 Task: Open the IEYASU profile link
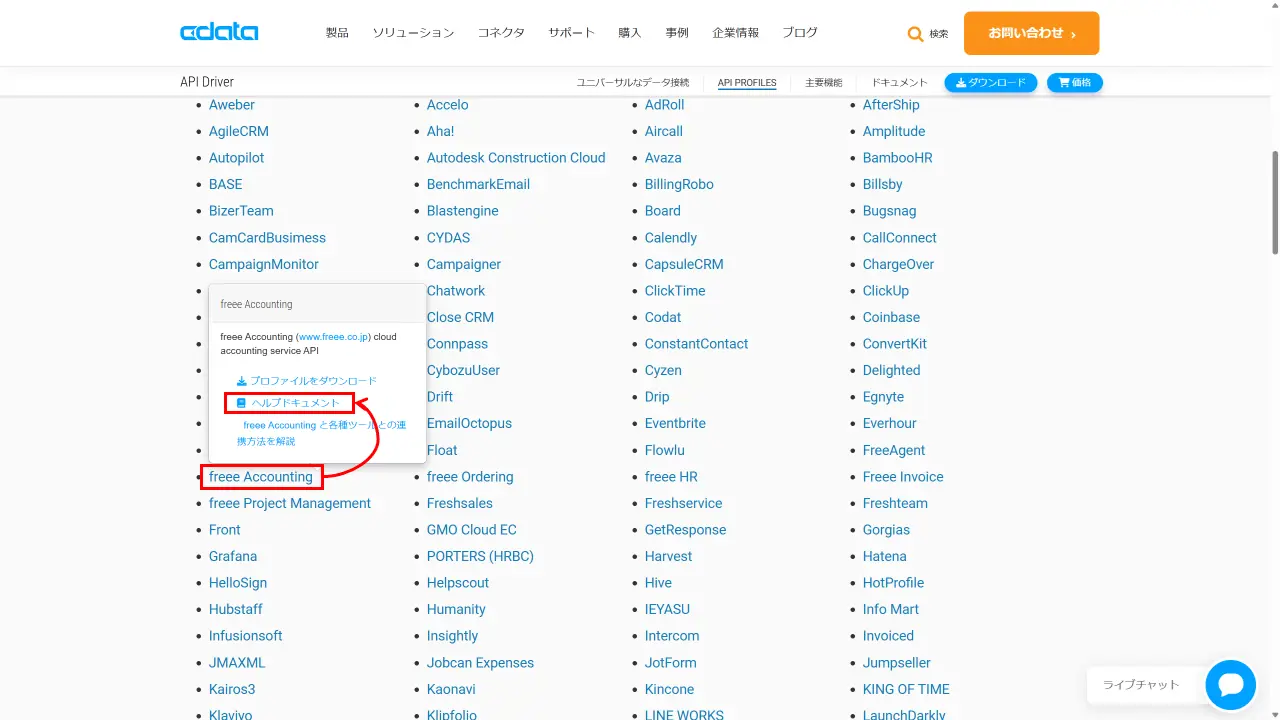tap(667, 609)
